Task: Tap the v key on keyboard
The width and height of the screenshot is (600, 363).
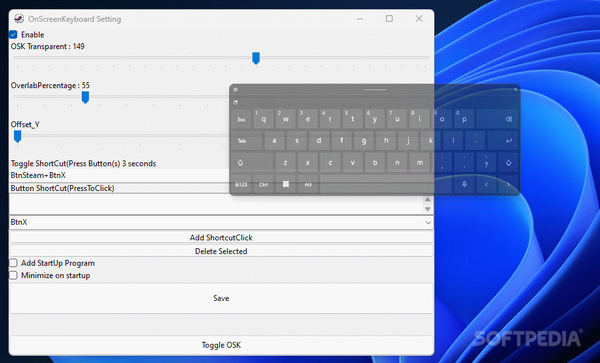Action: point(352,163)
